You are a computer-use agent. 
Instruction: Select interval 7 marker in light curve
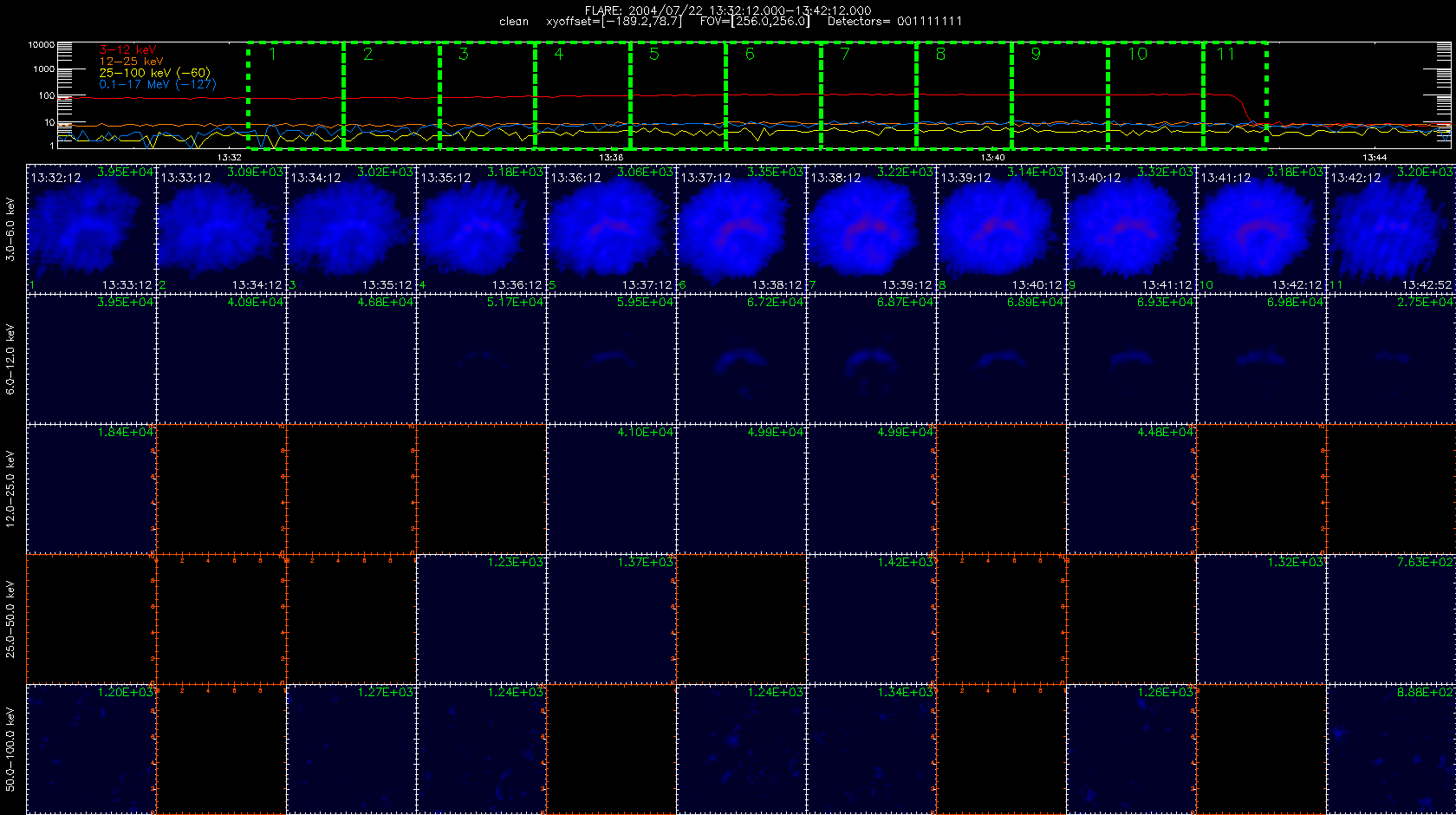tap(845, 55)
